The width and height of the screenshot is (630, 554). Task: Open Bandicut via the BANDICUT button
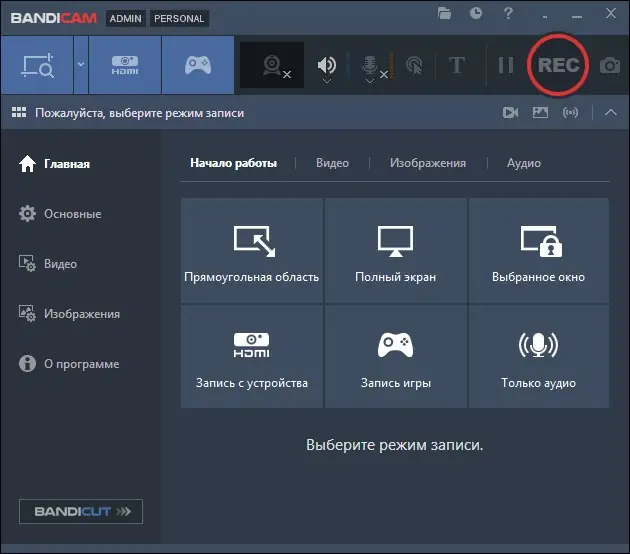coord(81,511)
